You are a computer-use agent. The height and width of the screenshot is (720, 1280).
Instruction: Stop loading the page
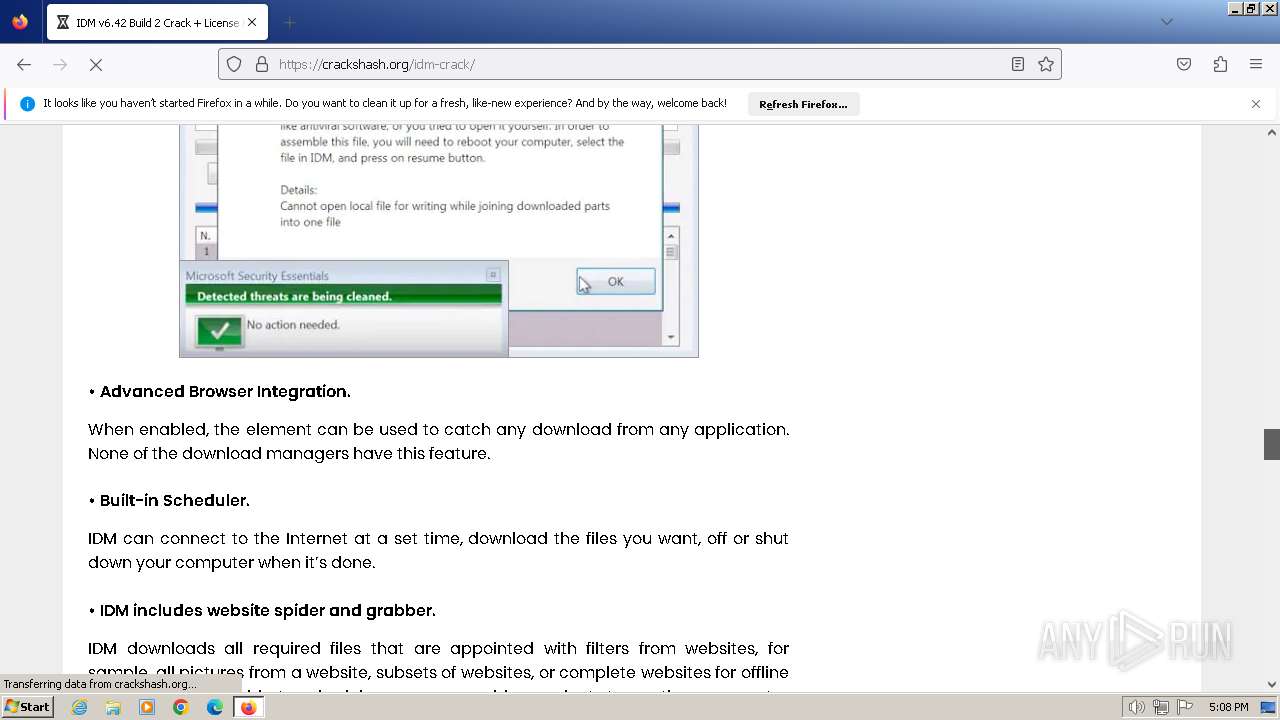click(96, 64)
